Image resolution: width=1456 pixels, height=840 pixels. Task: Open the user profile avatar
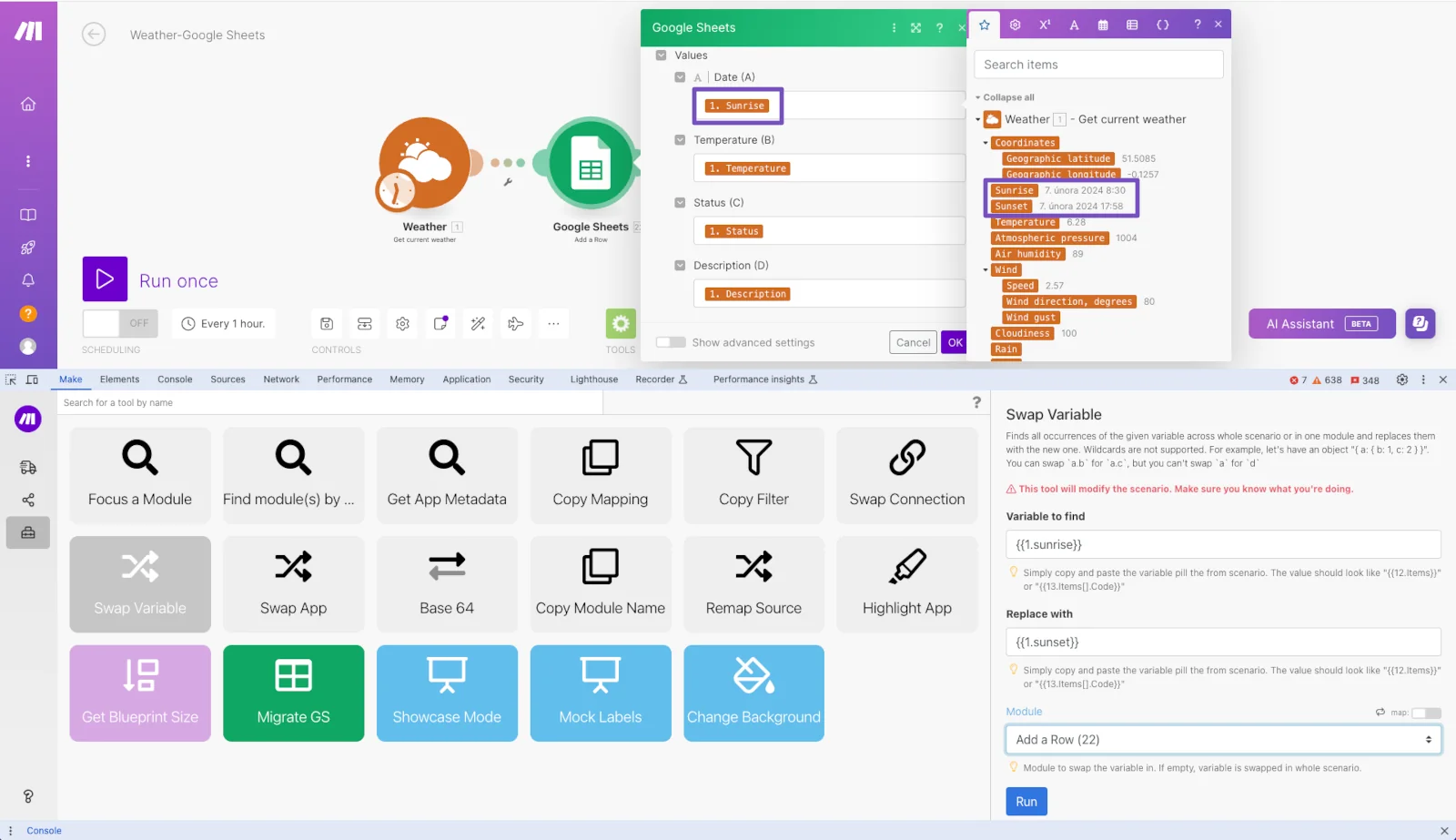pyautogui.click(x=28, y=346)
